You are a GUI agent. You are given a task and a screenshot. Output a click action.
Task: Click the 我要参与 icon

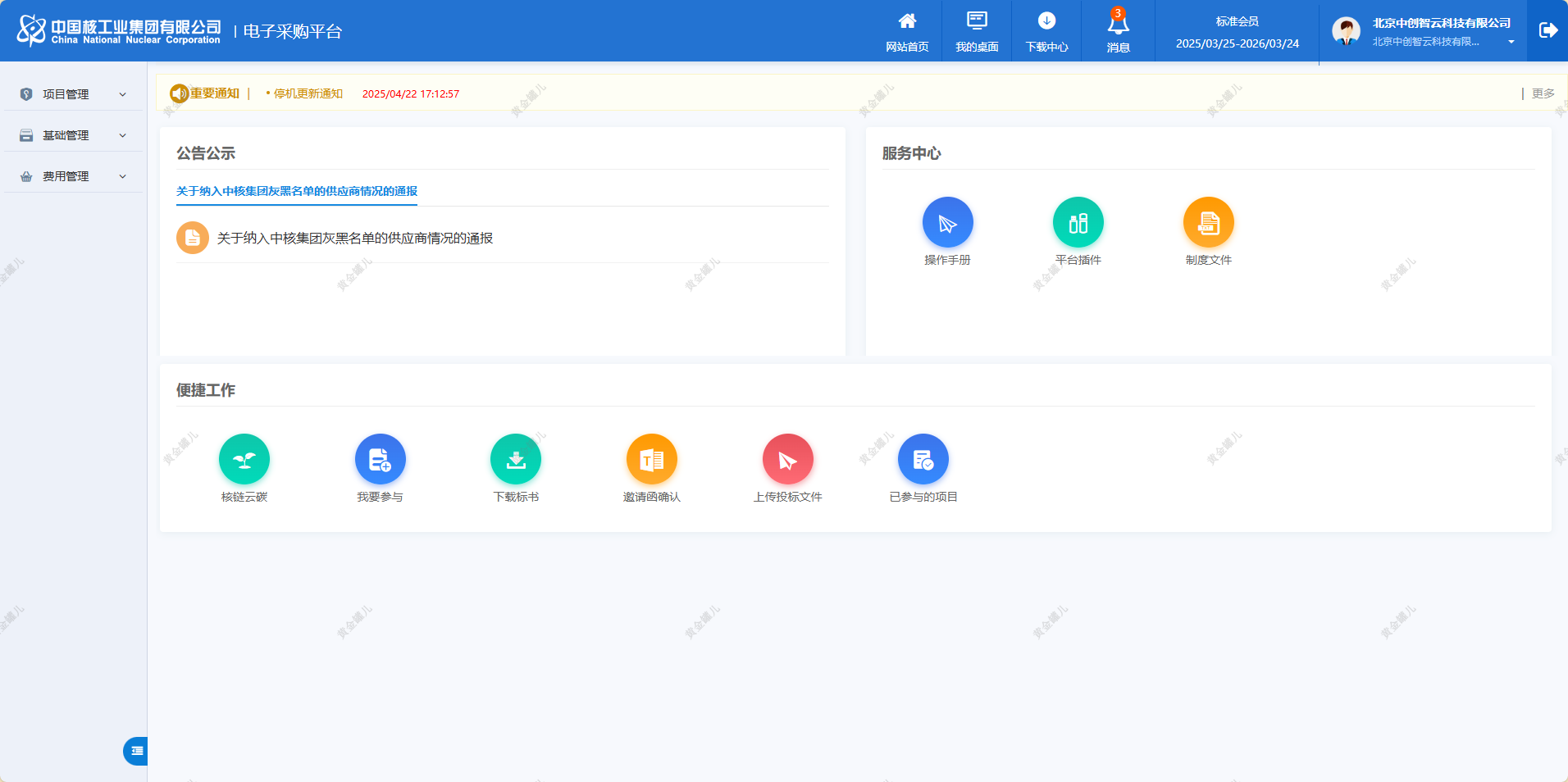[380, 459]
